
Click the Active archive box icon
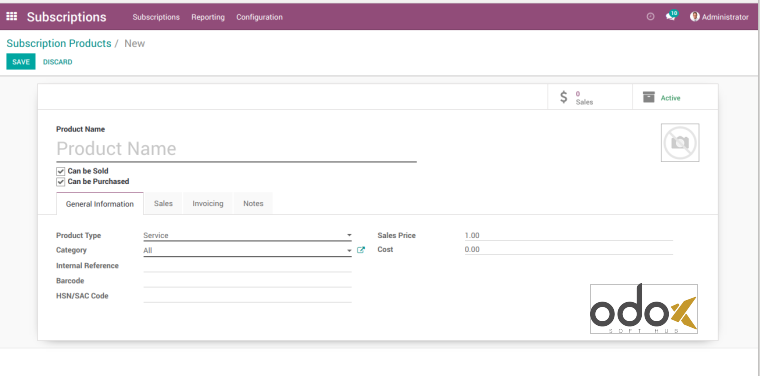pos(649,97)
